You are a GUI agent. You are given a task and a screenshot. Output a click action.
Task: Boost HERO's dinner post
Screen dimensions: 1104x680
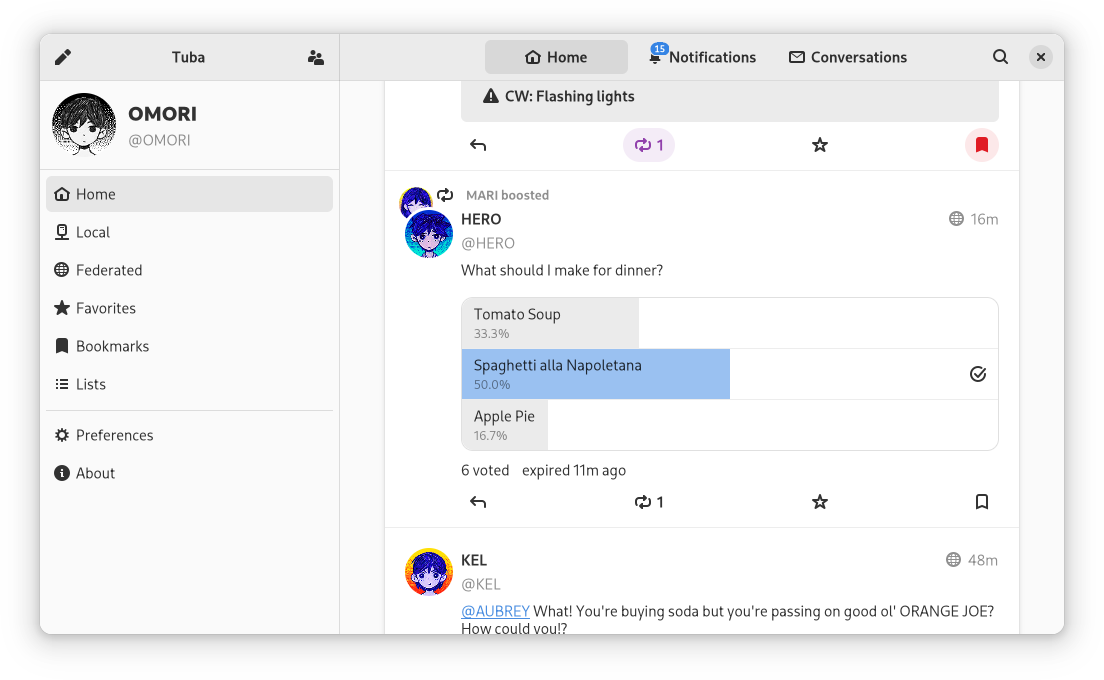coord(648,502)
